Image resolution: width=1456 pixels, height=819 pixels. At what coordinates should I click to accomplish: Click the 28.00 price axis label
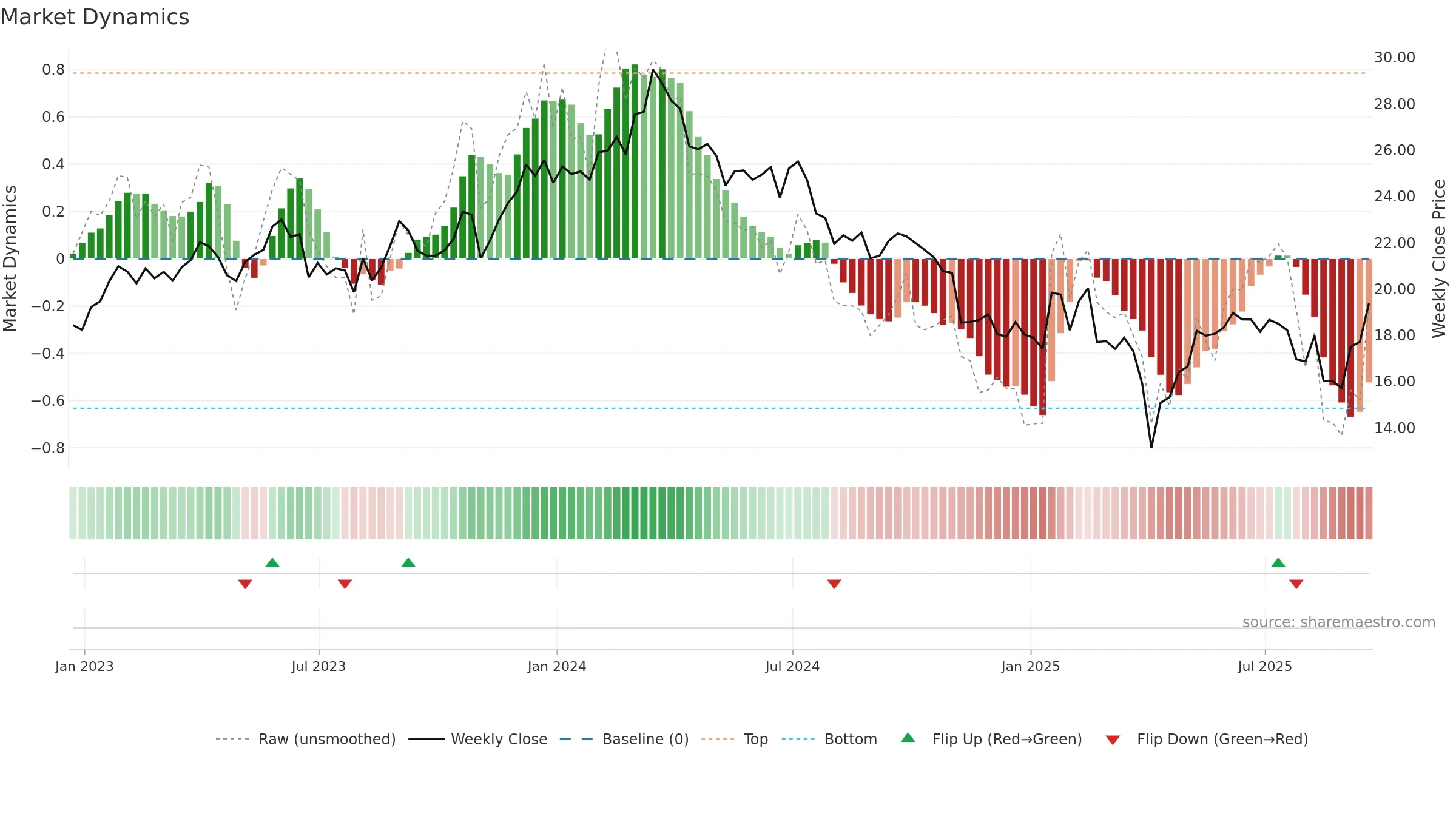(x=1395, y=104)
